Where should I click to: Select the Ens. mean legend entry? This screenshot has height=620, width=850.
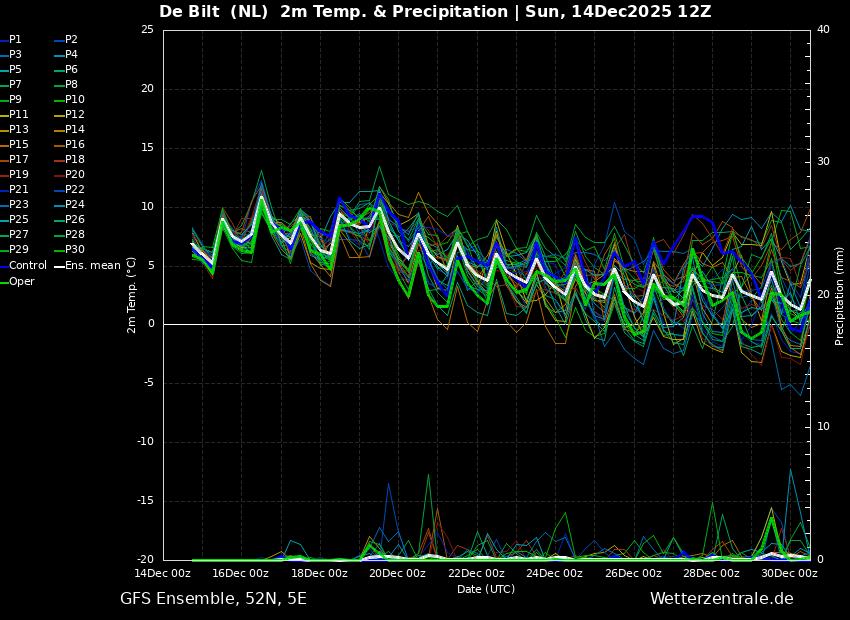click(x=92, y=266)
